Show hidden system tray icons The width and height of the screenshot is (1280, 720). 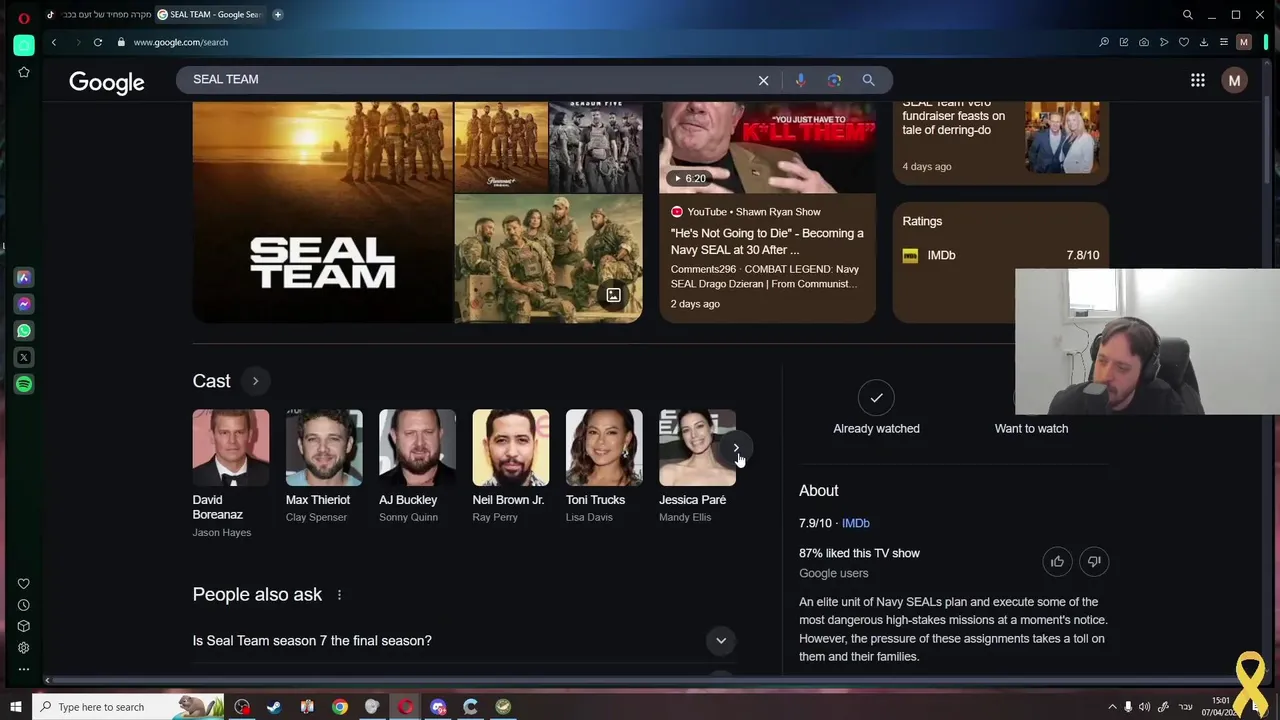click(1111, 707)
